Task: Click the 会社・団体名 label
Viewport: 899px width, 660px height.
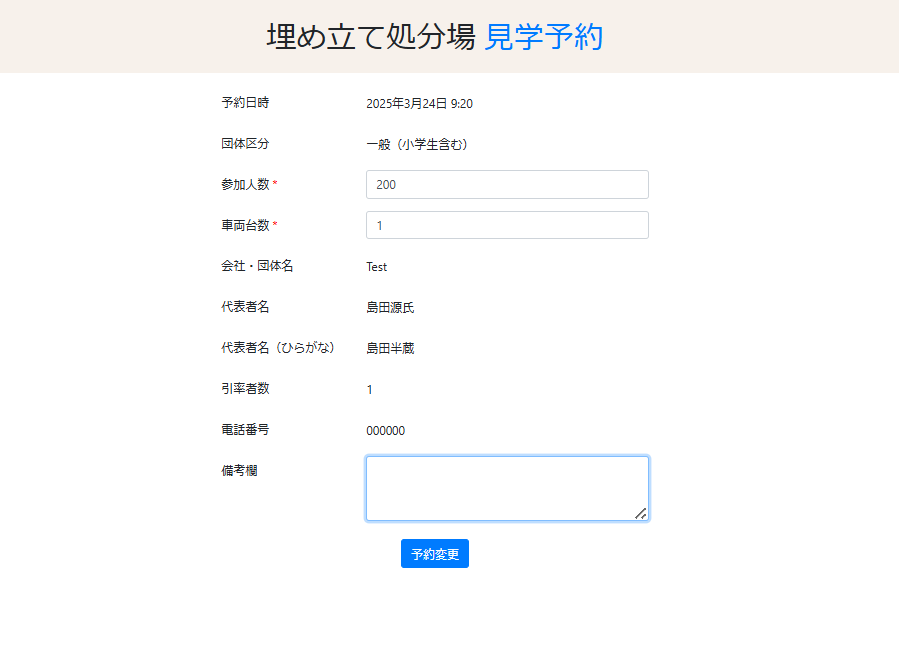Action: tap(257, 266)
